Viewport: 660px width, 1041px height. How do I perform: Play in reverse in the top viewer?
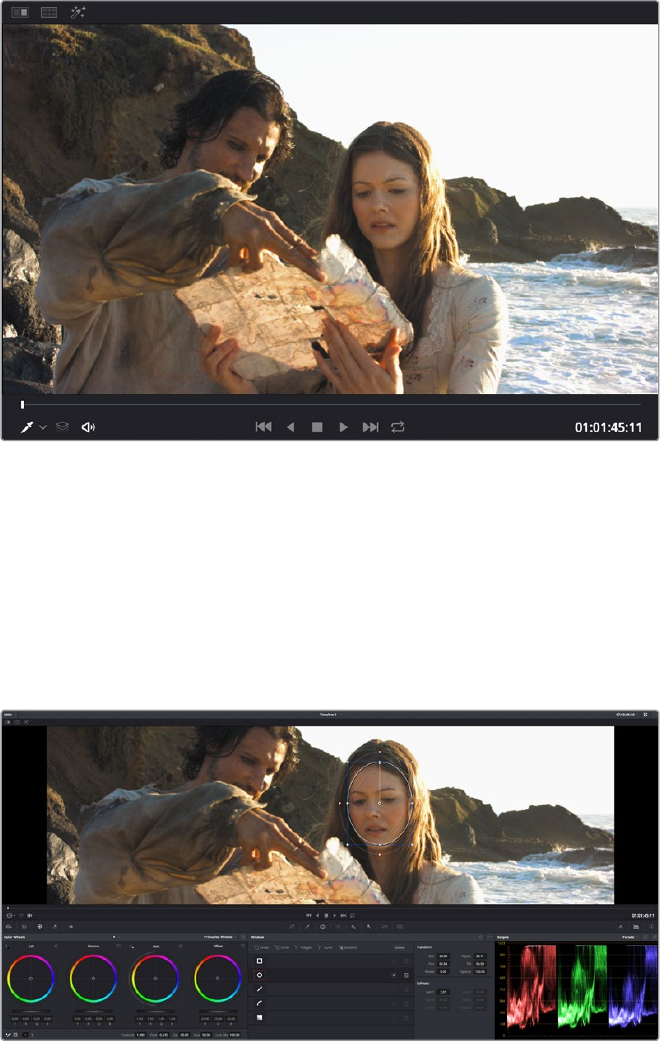click(290, 427)
